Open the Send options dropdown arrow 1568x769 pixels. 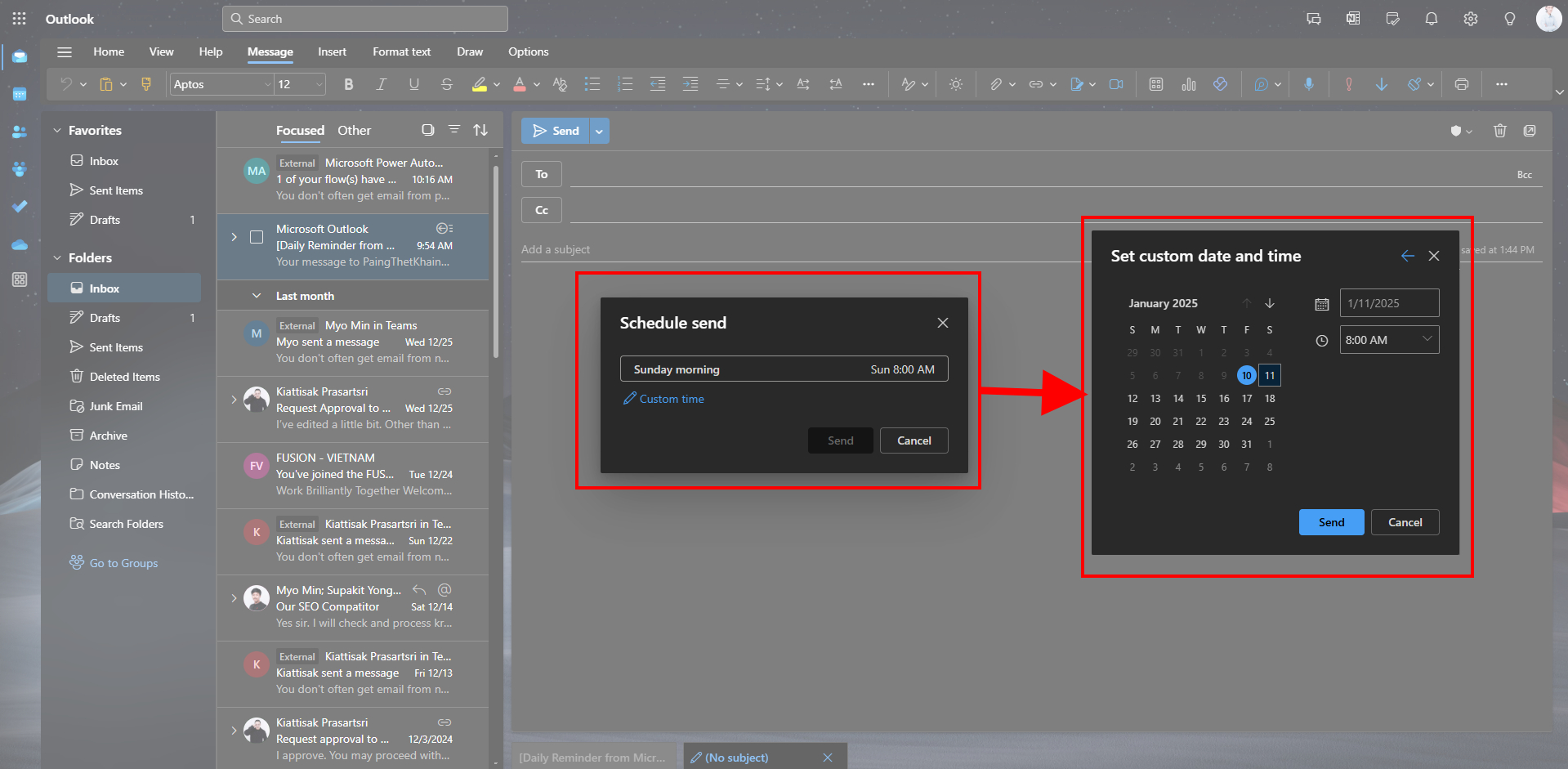tap(599, 131)
